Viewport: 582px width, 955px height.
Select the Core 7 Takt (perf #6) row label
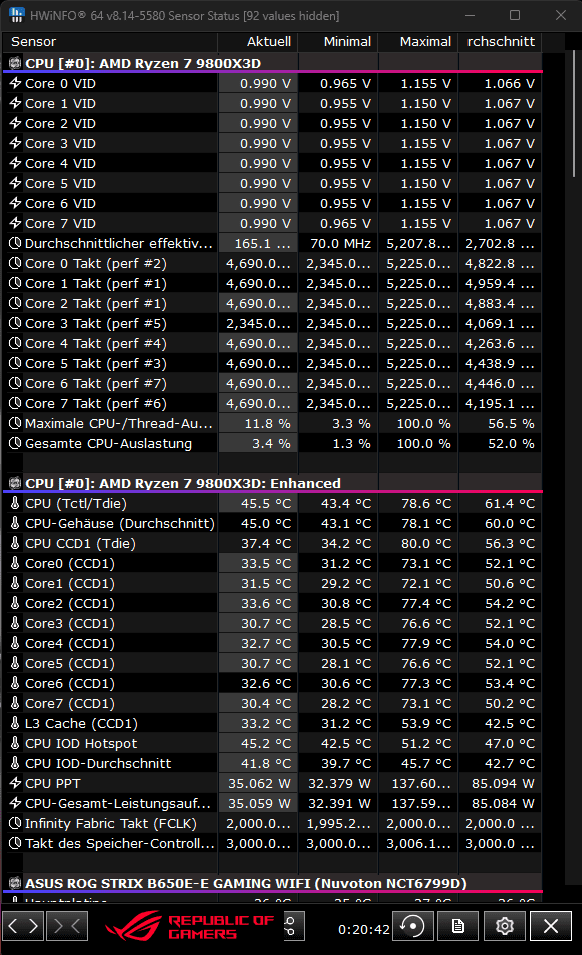(96, 403)
